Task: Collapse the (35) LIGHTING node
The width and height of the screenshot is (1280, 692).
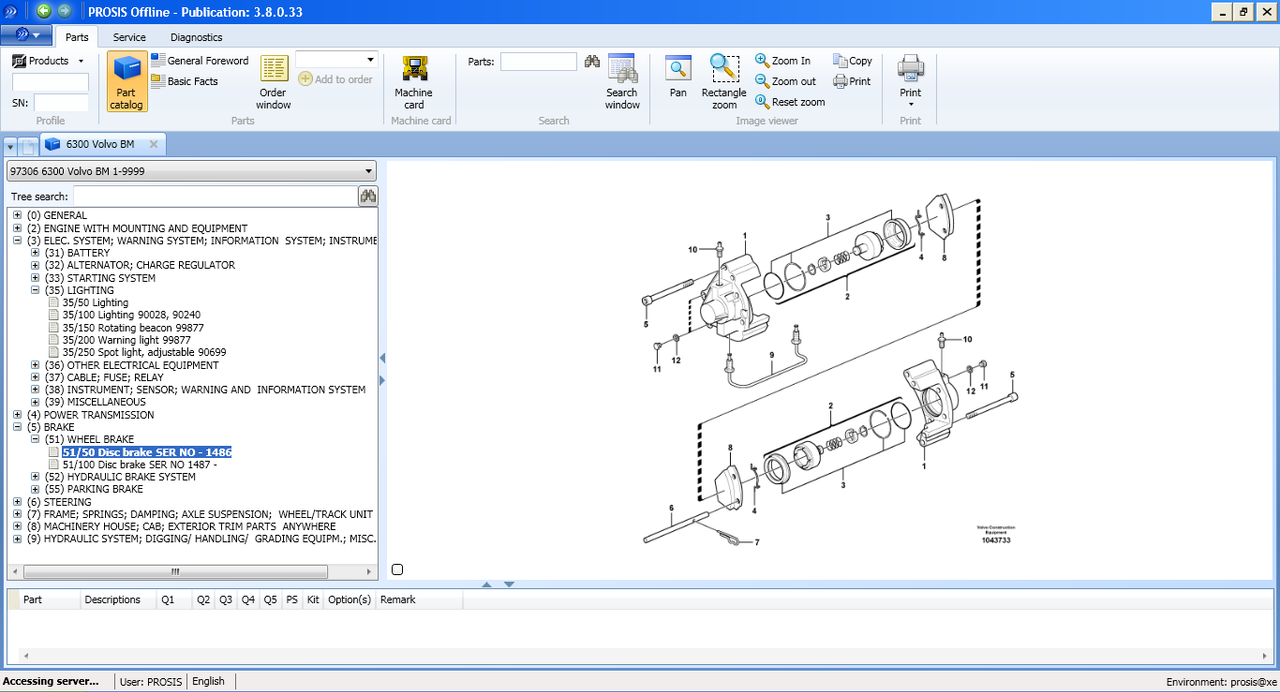Action: [x=35, y=290]
